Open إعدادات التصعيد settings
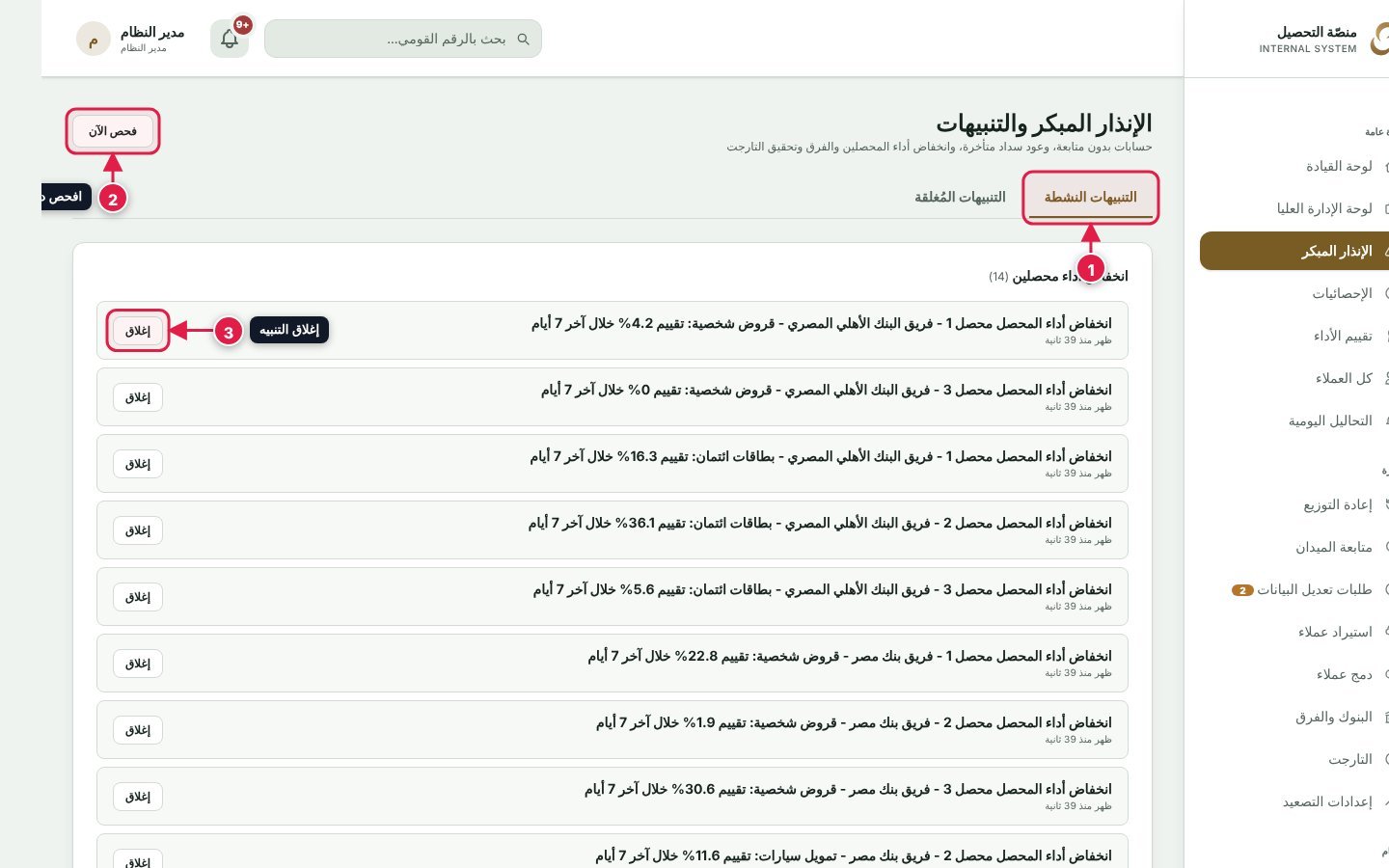This screenshot has height=868, width=1389. tap(1294, 801)
